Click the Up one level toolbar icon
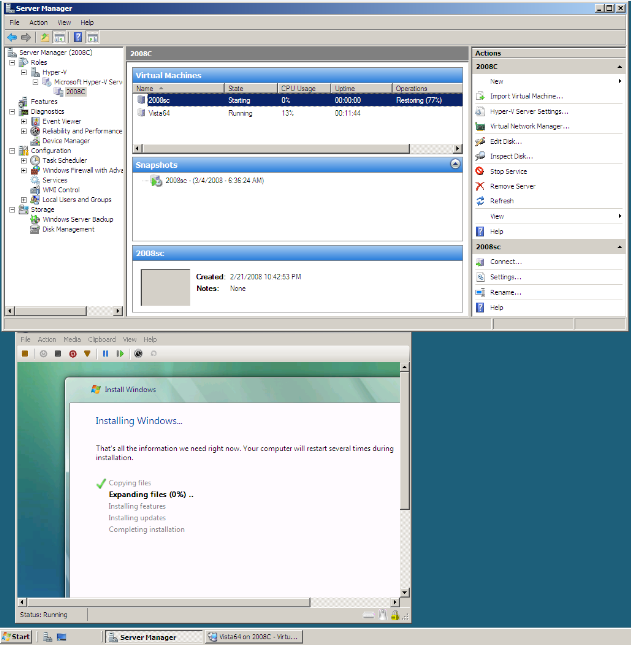The height and width of the screenshot is (645, 631). pos(44,37)
